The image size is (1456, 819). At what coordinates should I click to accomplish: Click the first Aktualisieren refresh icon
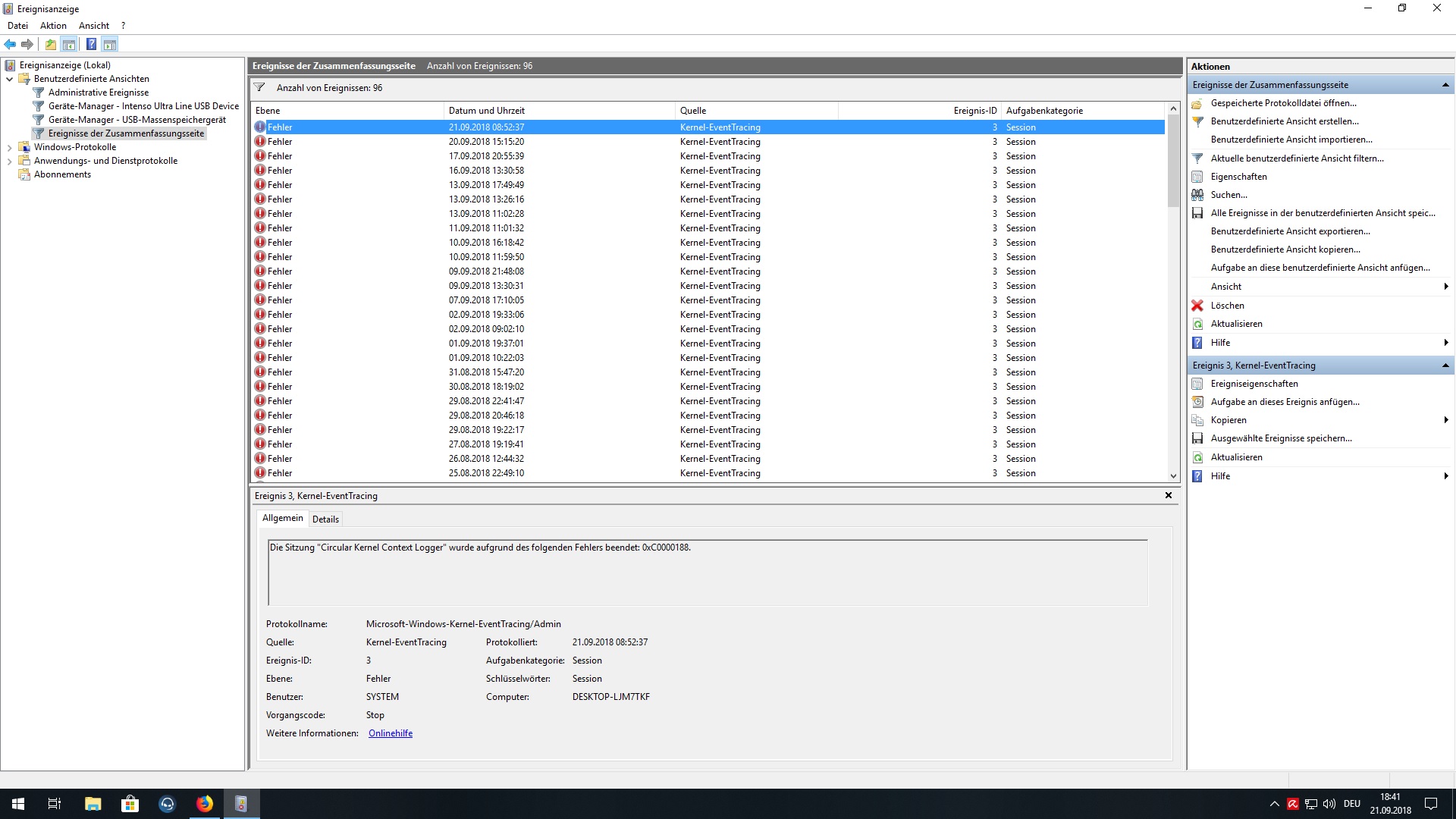pos(1197,324)
